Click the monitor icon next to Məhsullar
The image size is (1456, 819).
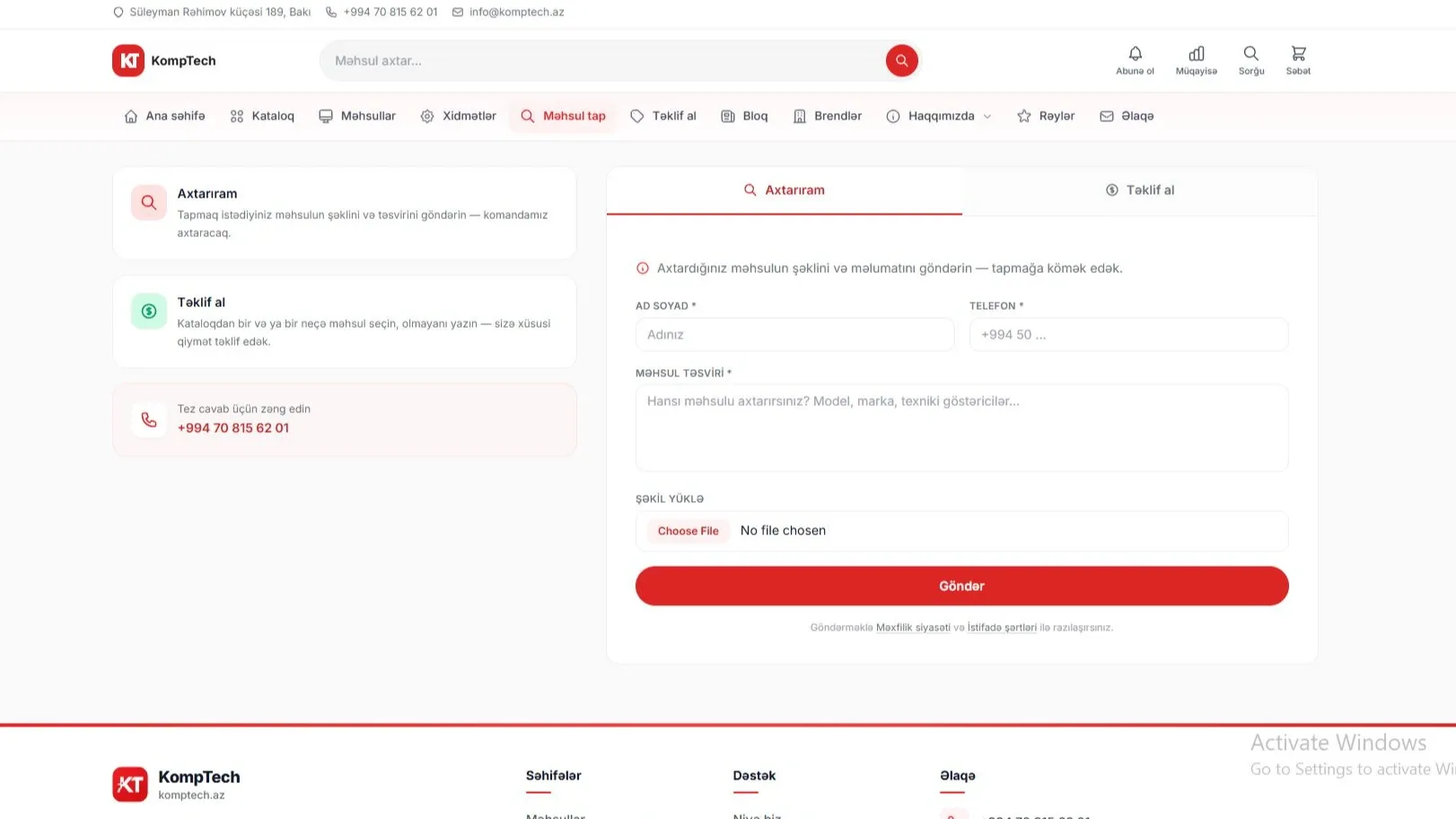click(326, 116)
